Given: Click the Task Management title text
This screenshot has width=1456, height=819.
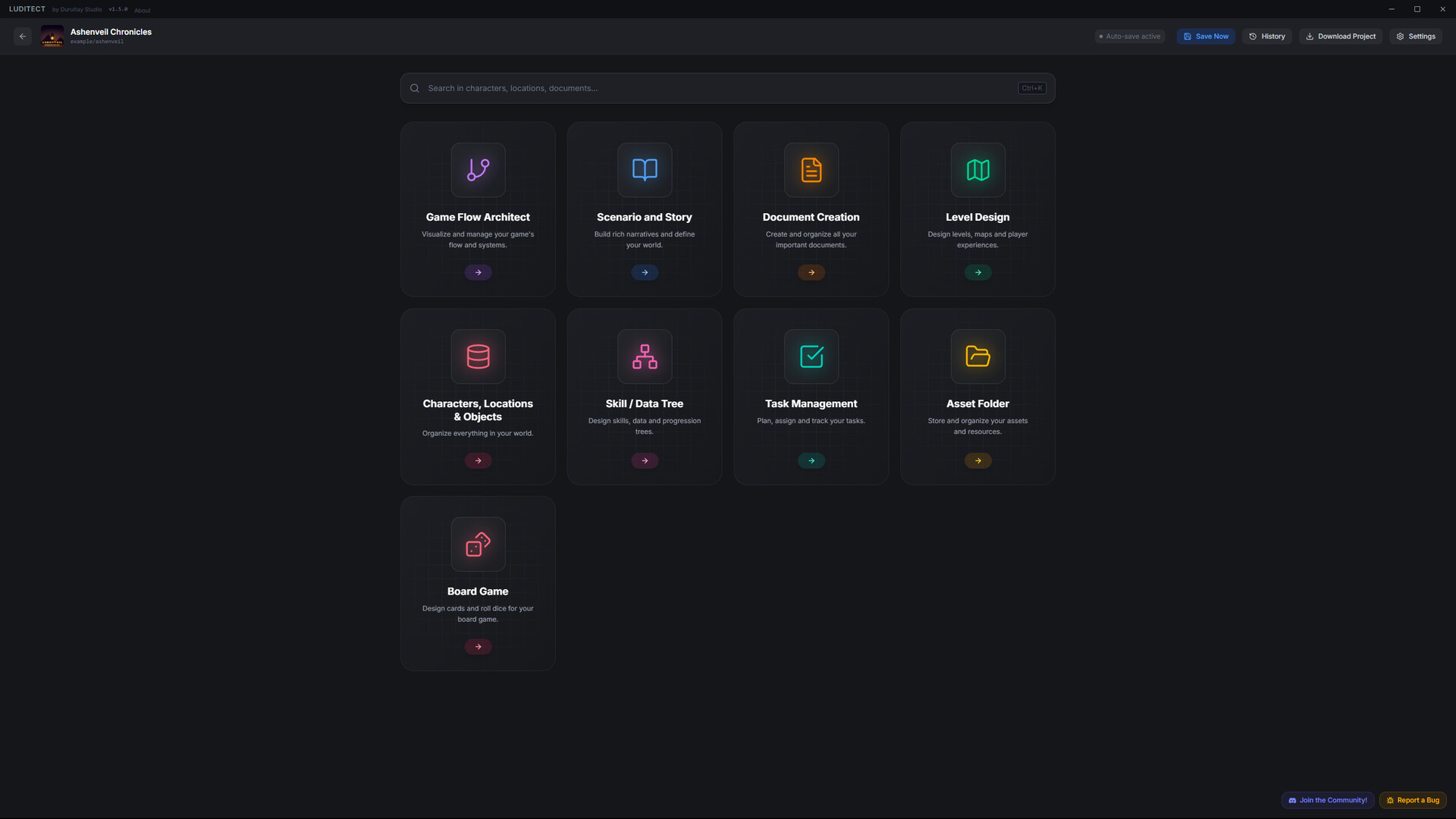Looking at the screenshot, I should [811, 403].
